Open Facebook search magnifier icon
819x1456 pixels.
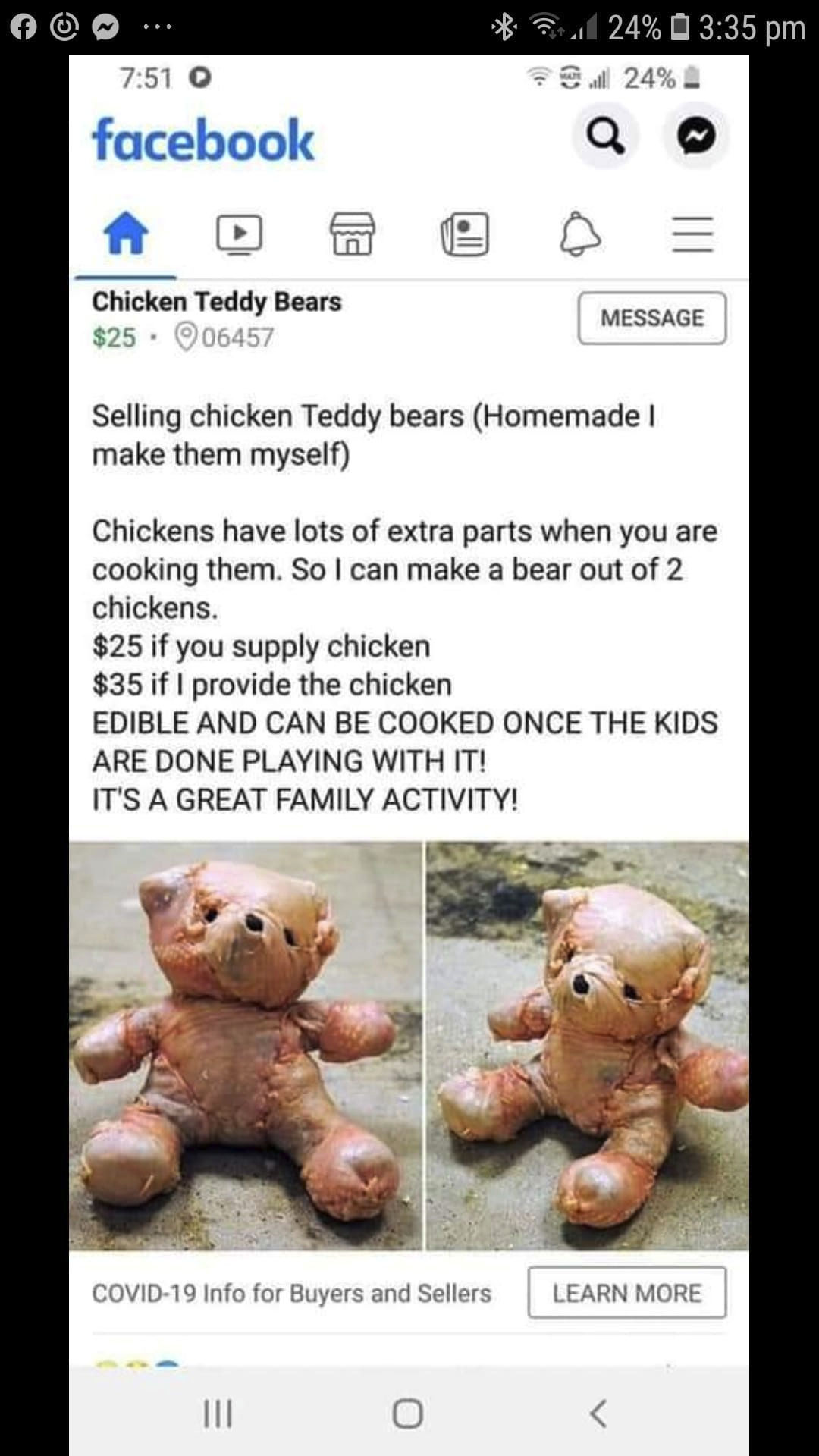(605, 136)
